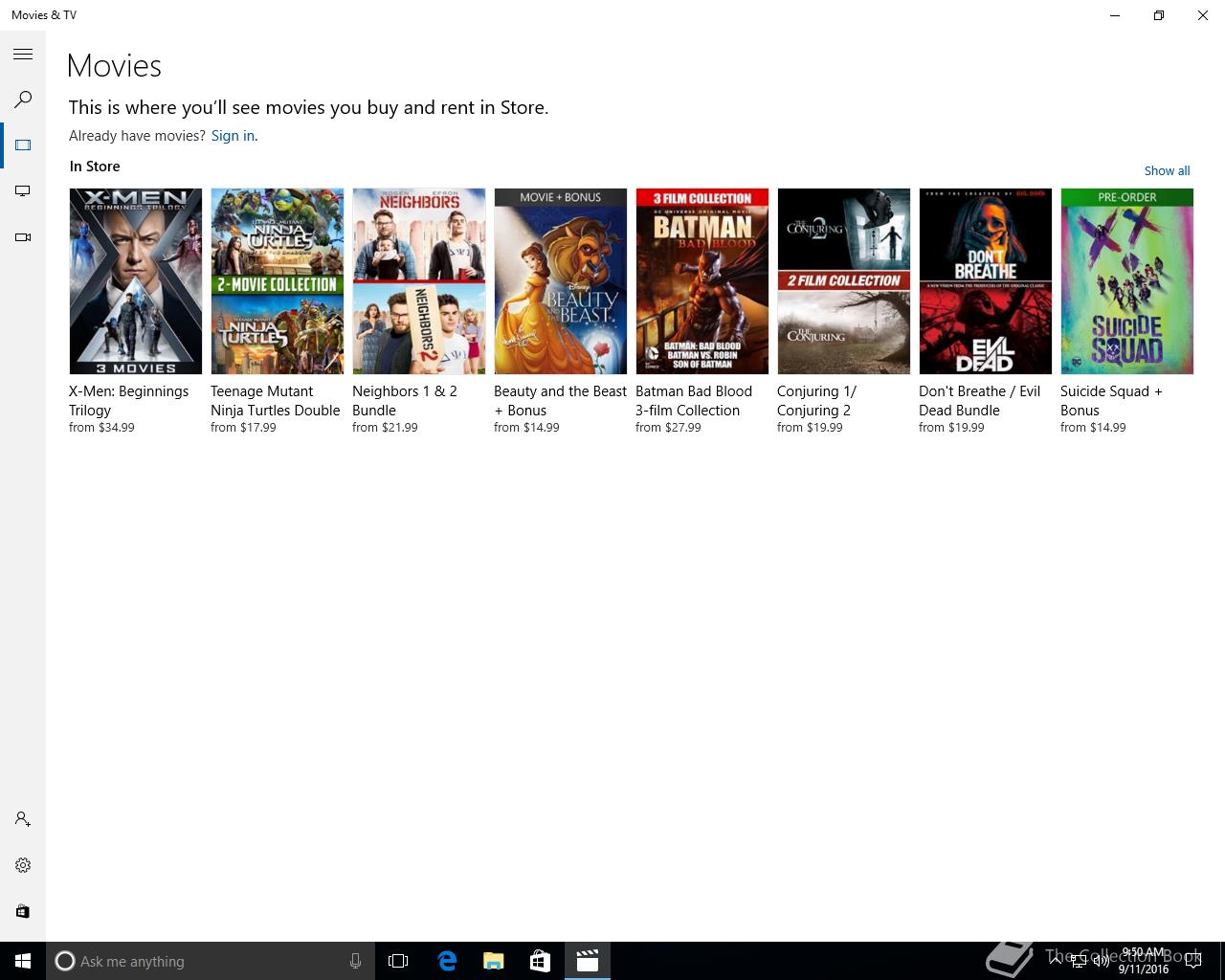Open Don't Breathe / Evil Dead poster
Screen dimensions: 1225x980
pos(986,281)
